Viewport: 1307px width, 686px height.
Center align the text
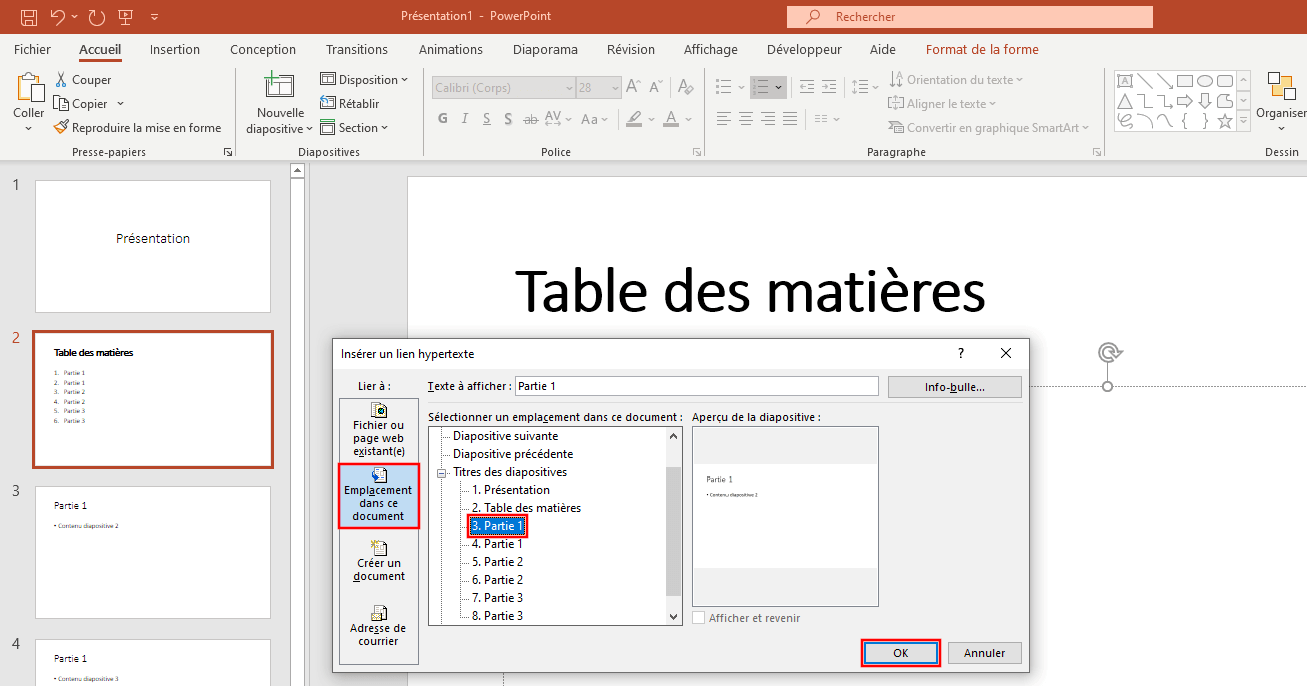(746, 119)
